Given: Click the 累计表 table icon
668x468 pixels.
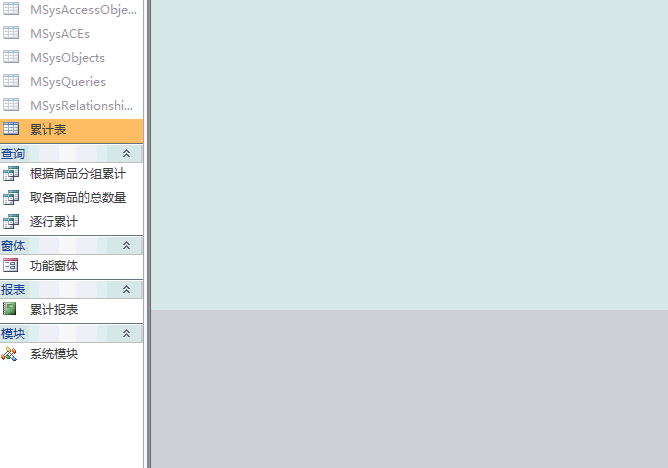Looking at the screenshot, I should pyautogui.click(x=11, y=129).
